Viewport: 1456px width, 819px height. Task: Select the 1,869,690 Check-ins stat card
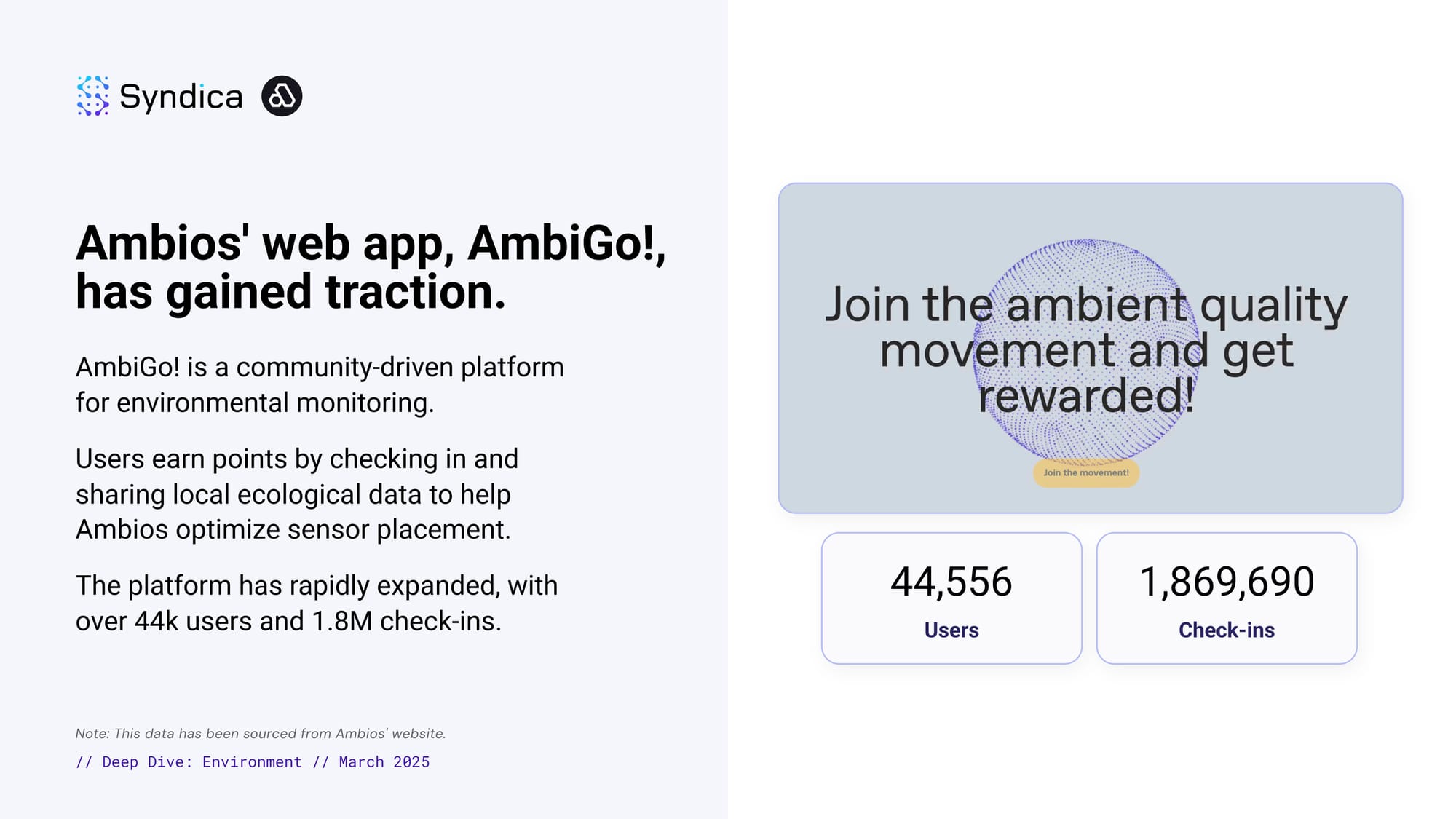(1227, 598)
